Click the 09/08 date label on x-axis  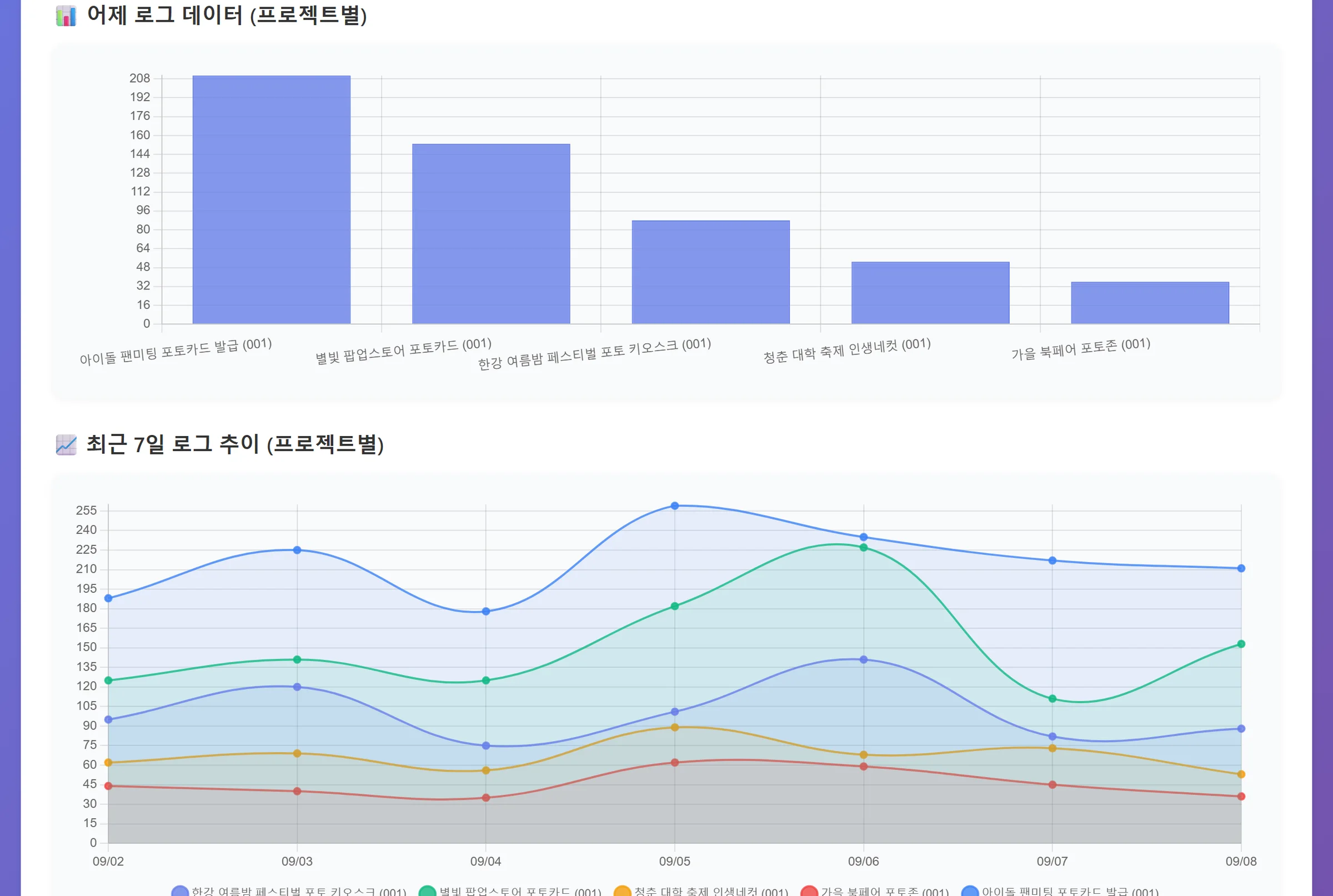click(1241, 861)
